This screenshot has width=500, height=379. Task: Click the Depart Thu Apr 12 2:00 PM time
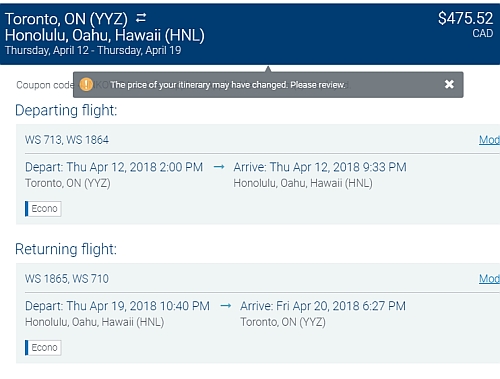[x=114, y=167]
